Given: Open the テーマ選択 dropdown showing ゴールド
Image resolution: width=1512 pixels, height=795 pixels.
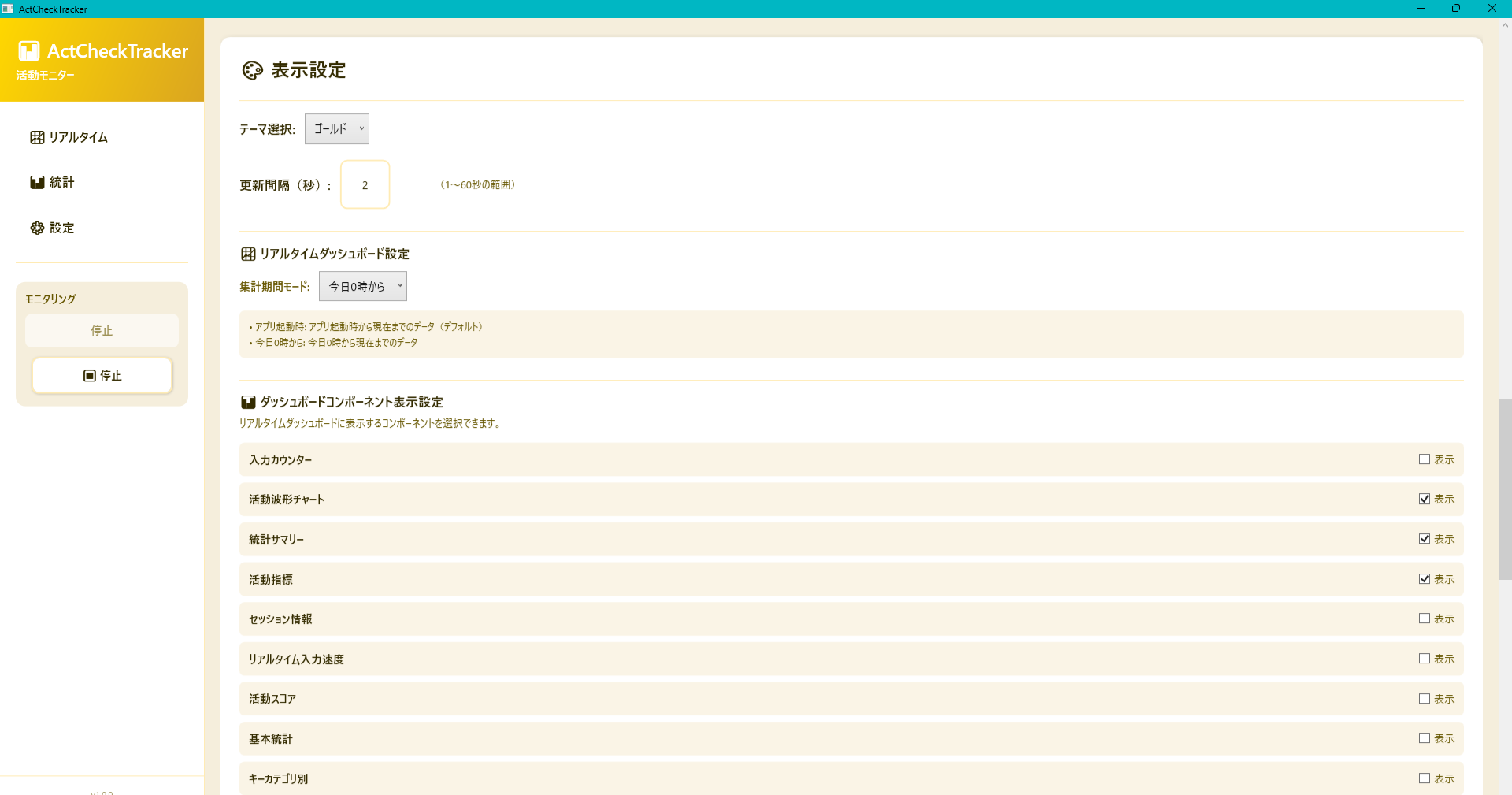Looking at the screenshot, I should click(336, 128).
